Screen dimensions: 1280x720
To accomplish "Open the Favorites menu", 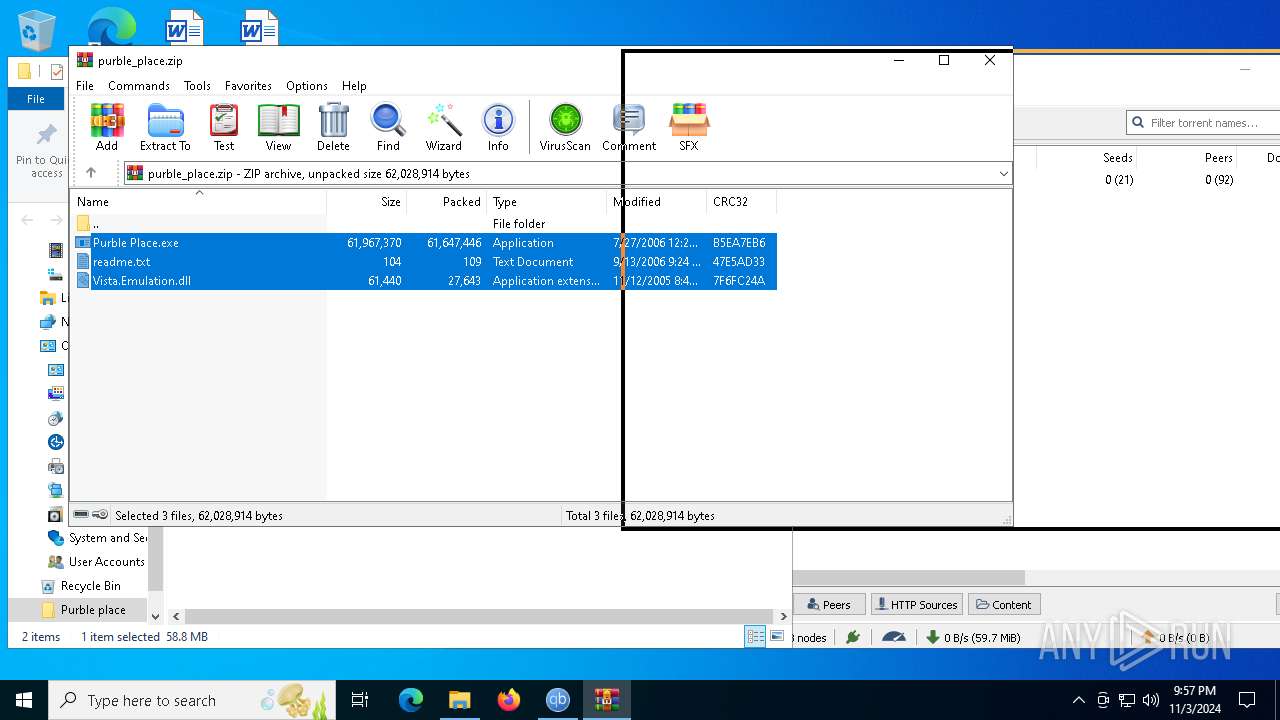I will (x=248, y=86).
